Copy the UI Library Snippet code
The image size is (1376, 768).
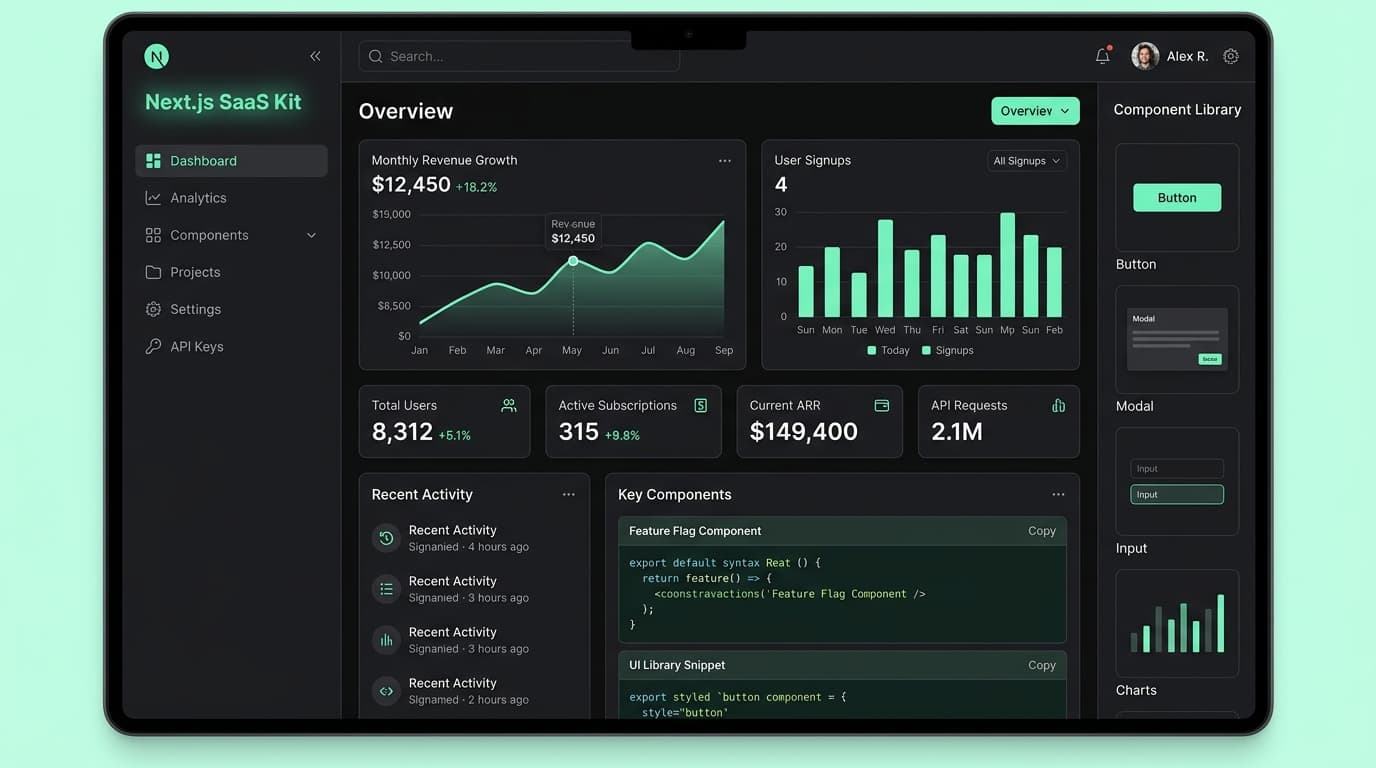coord(1042,665)
